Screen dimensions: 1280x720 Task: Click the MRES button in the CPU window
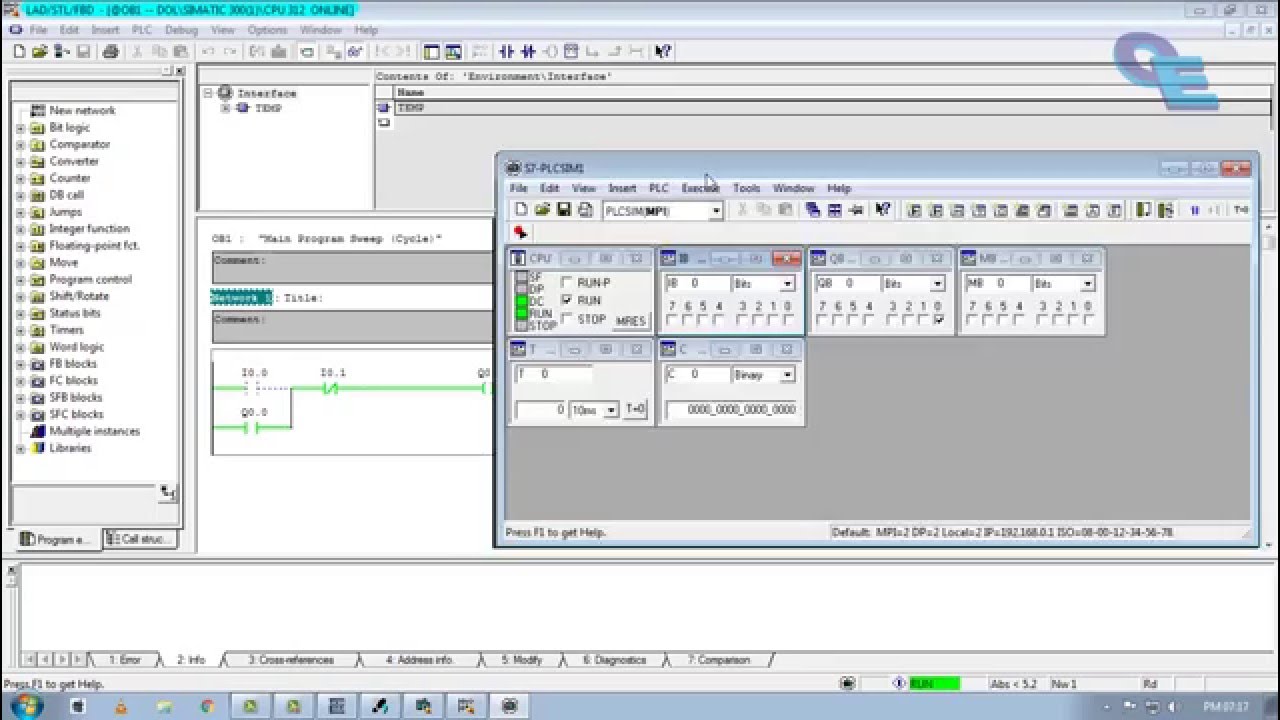click(630, 321)
